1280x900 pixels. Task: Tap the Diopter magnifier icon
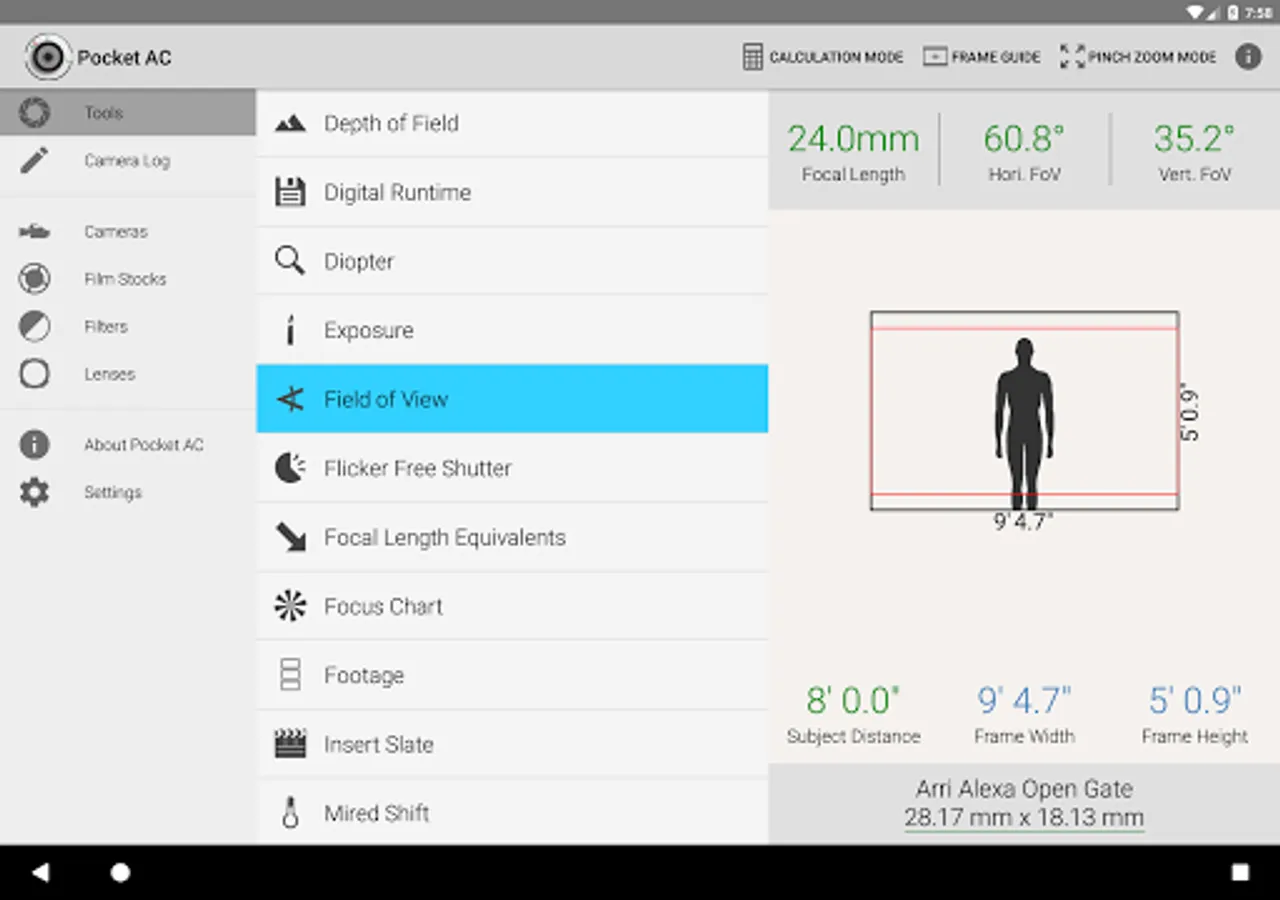tap(290, 261)
